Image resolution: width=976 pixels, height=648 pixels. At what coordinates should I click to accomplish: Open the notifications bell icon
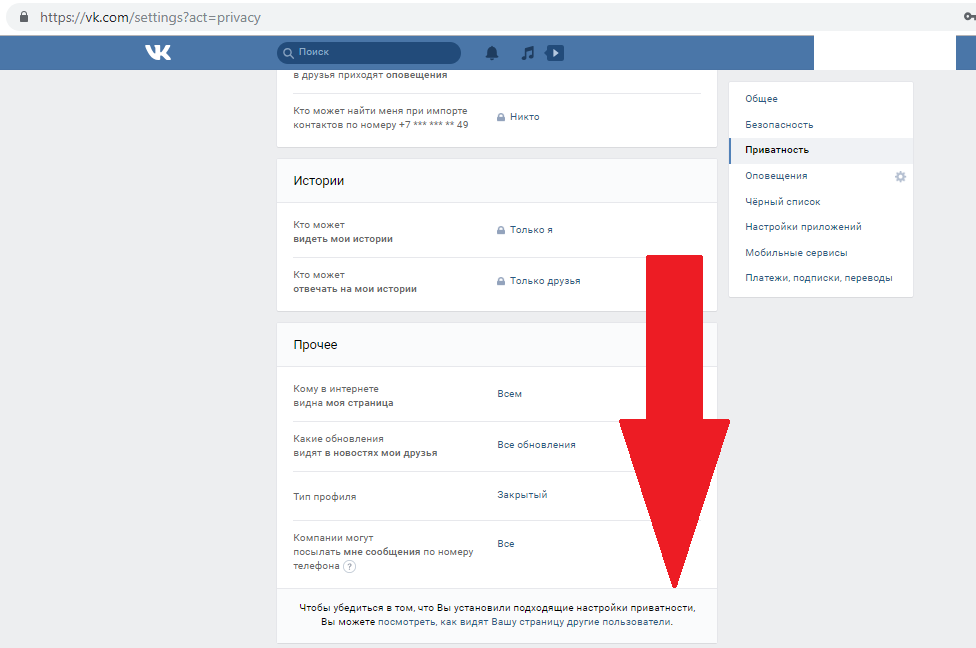(x=491, y=53)
